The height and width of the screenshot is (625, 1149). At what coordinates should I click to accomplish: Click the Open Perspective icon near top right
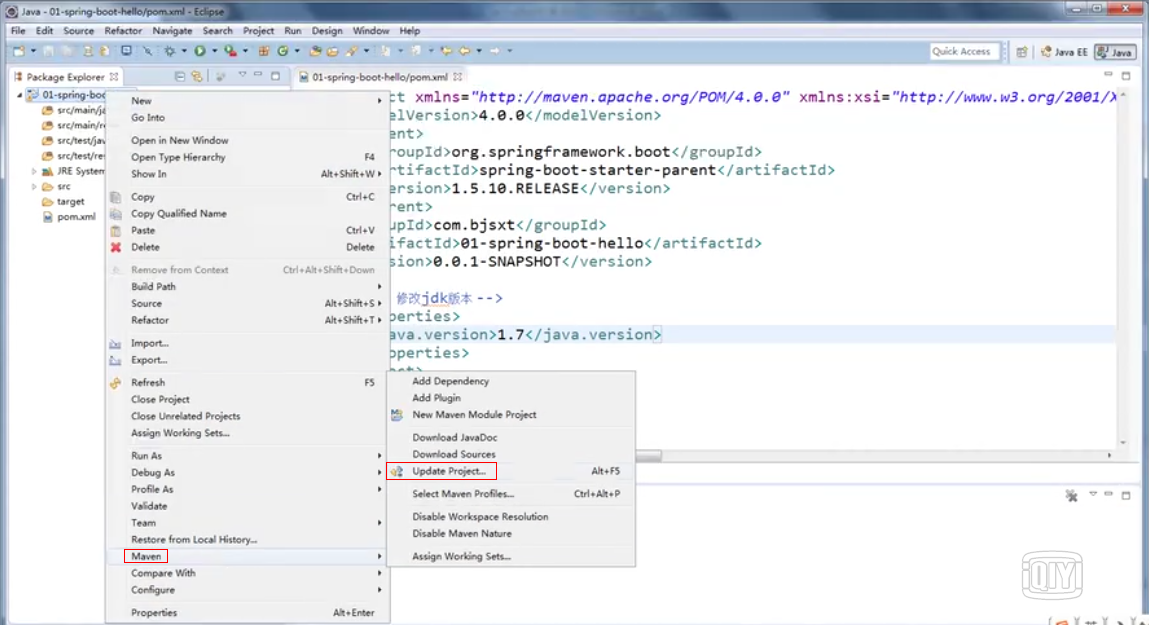click(x=1021, y=51)
